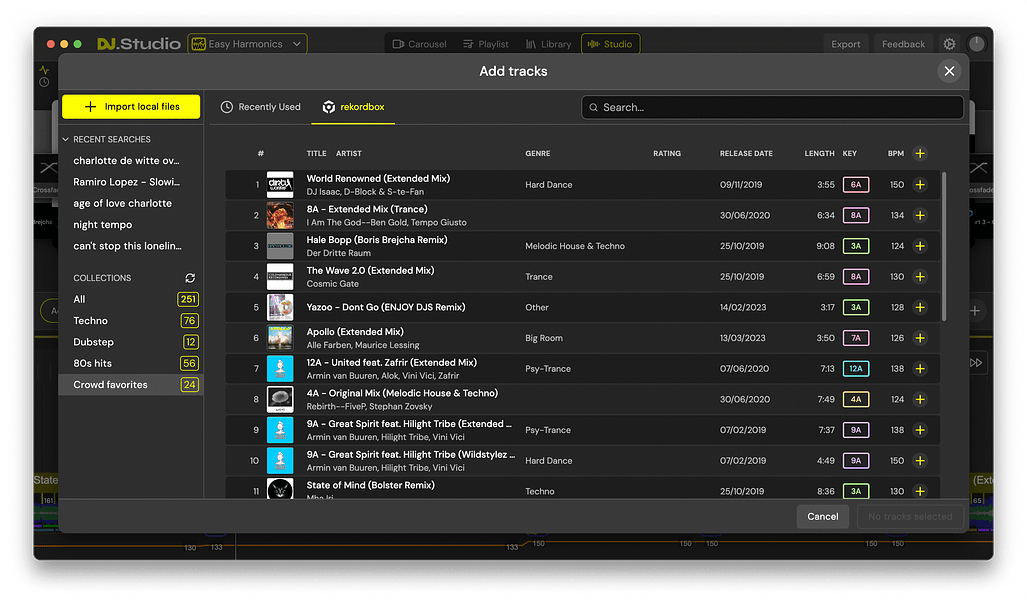Select recent search 'Ramiro Lopez - Slowi…'
Image resolution: width=1027 pixels, height=600 pixels.
pos(126,182)
